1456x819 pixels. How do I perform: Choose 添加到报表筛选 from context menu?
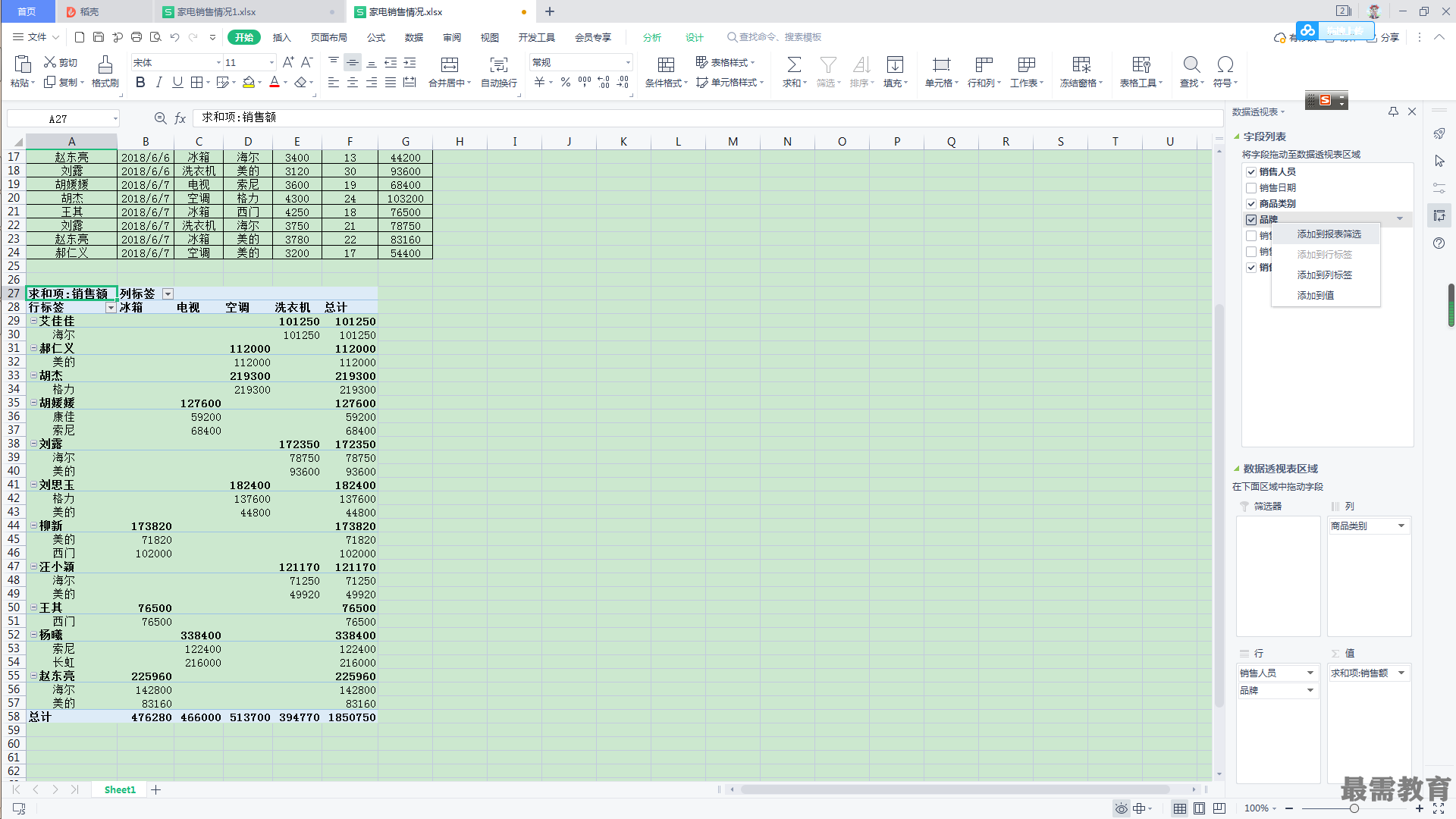(x=1329, y=234)
